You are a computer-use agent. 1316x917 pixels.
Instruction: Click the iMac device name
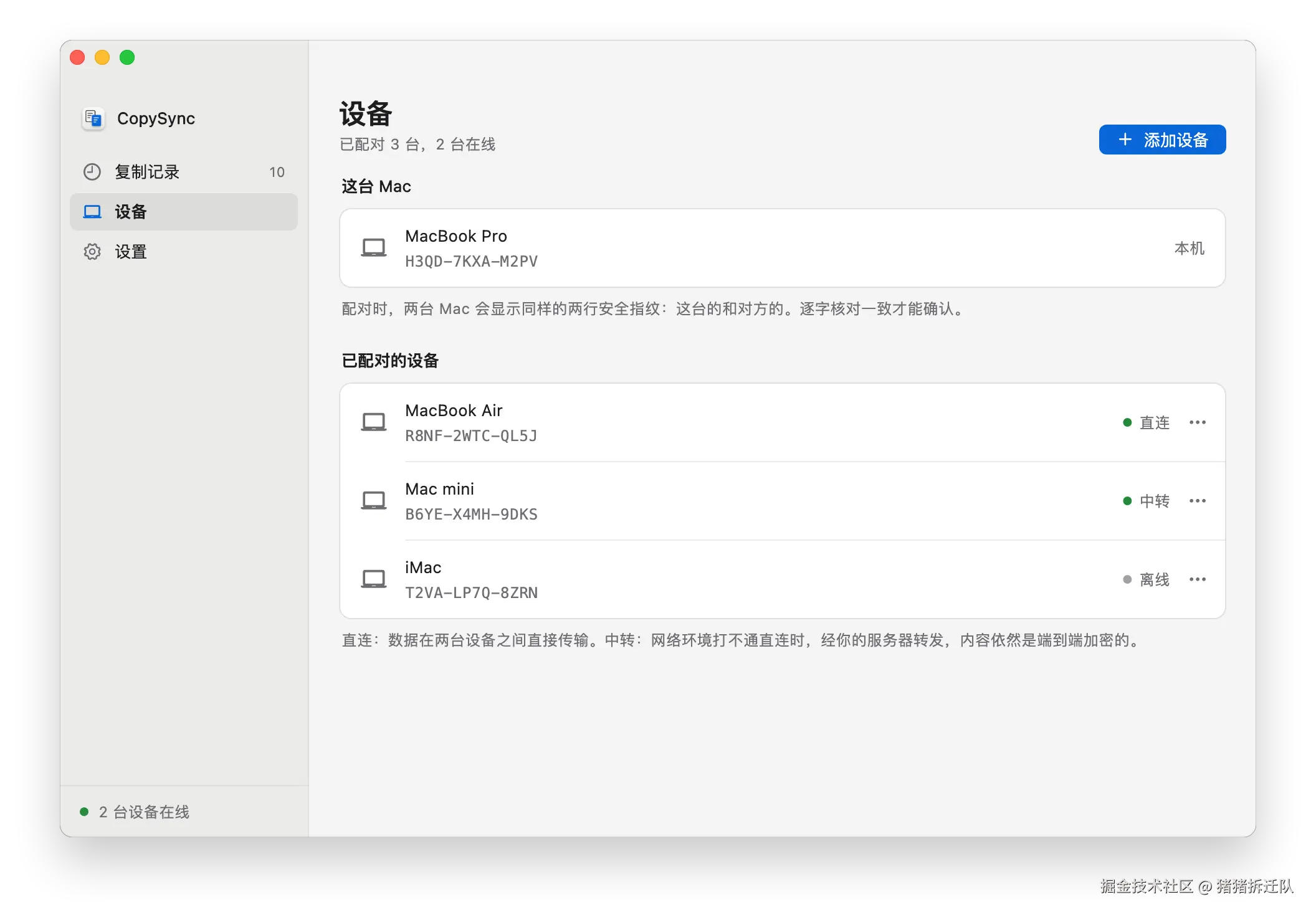(x=423, y=568)
